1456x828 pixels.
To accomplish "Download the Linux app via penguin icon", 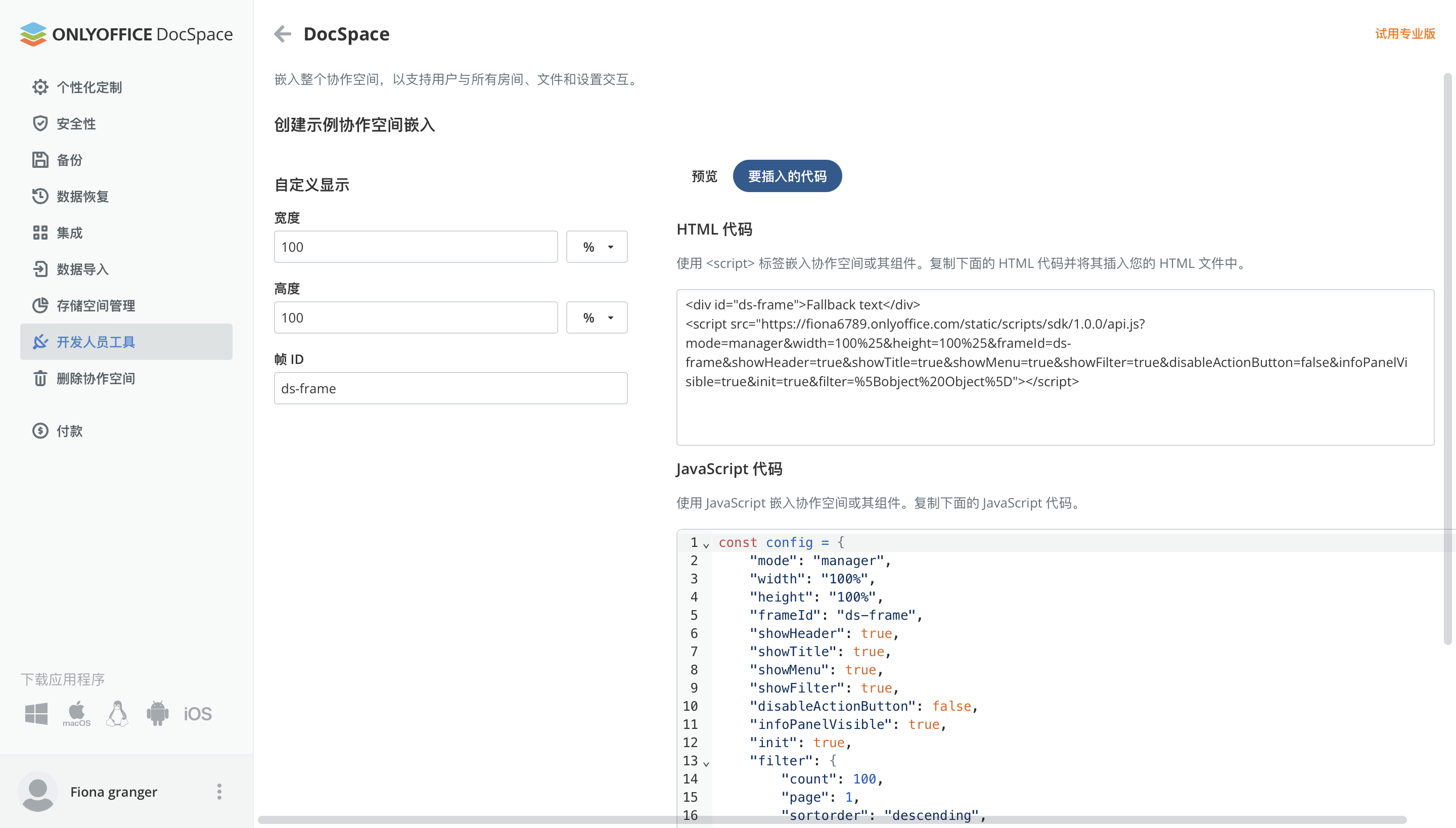I will click(117, 714).
